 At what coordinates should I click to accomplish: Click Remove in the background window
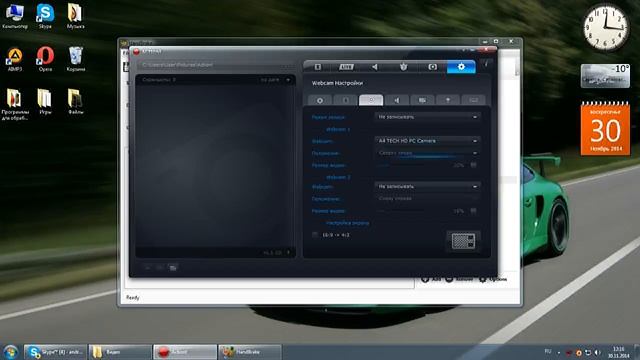click(459, 279)
